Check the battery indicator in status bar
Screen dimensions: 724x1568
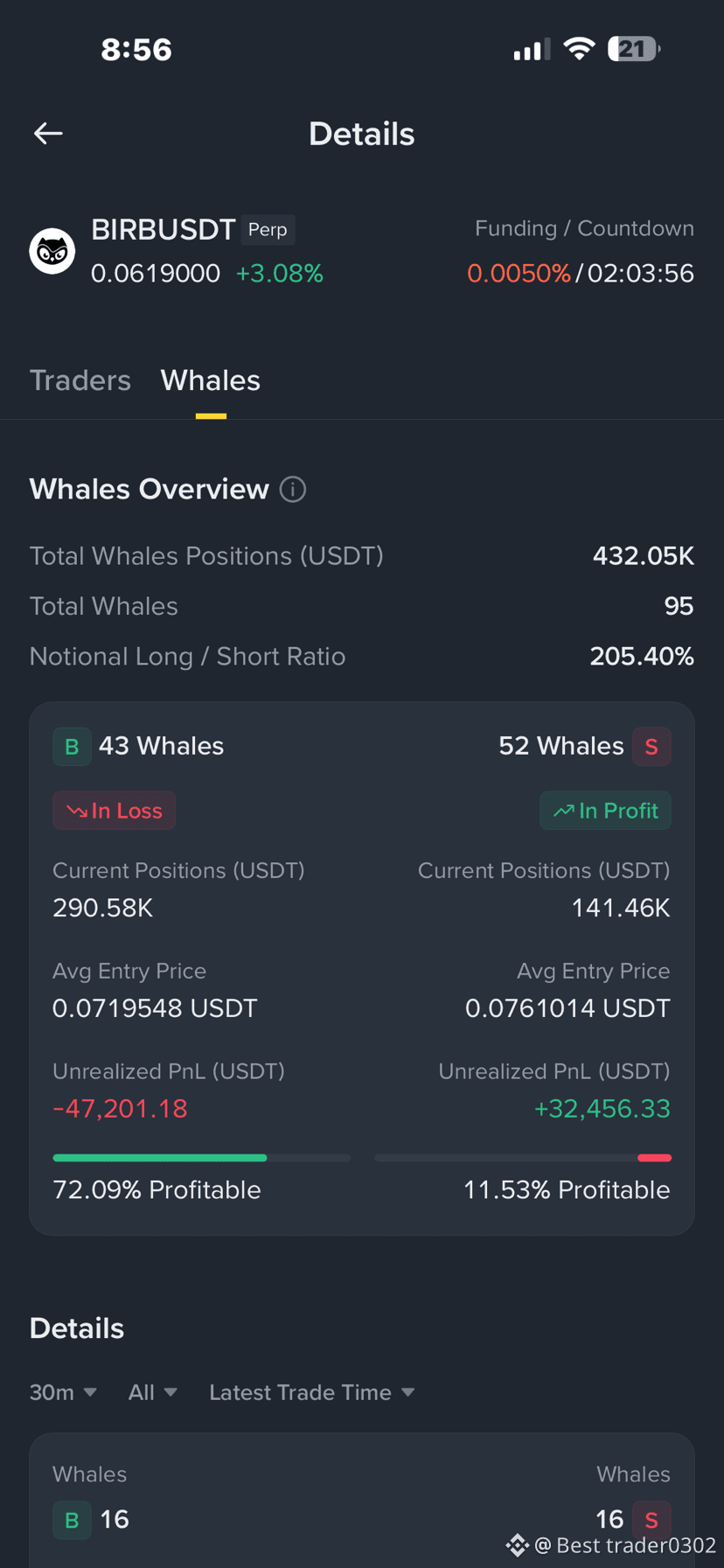[x=634, y=49]
